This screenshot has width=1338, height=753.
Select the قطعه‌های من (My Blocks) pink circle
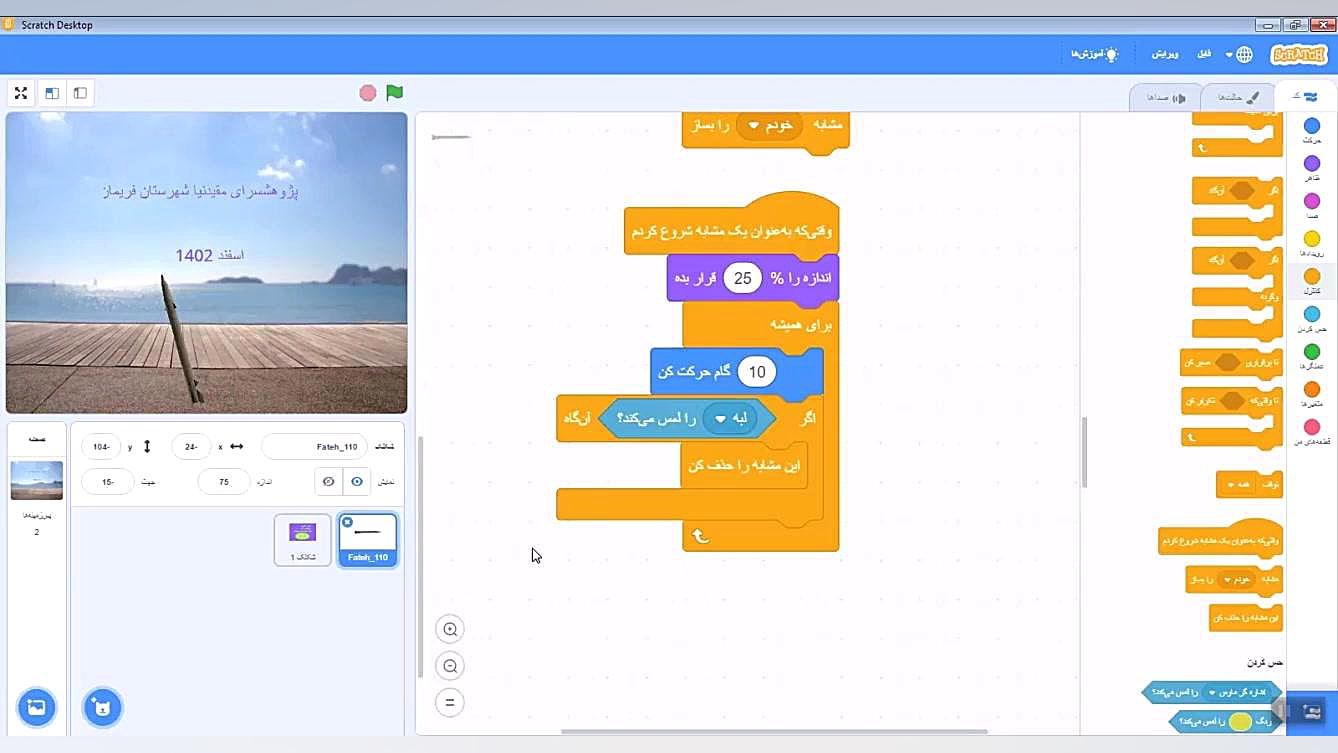tap(1312, 427)
